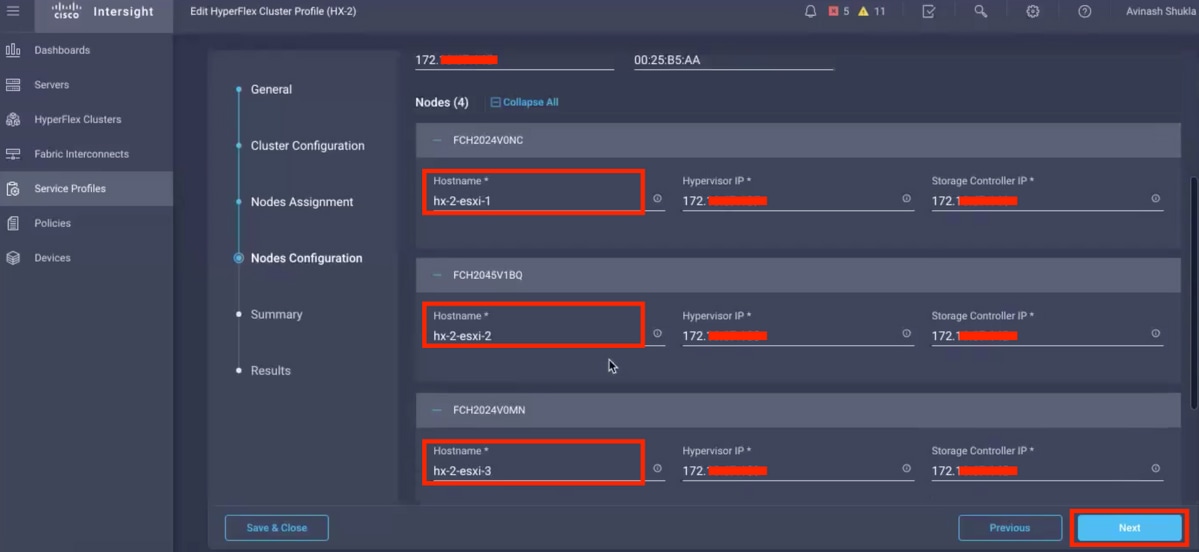Click the Next button
1199x552 pixels.
point(1129,528)
